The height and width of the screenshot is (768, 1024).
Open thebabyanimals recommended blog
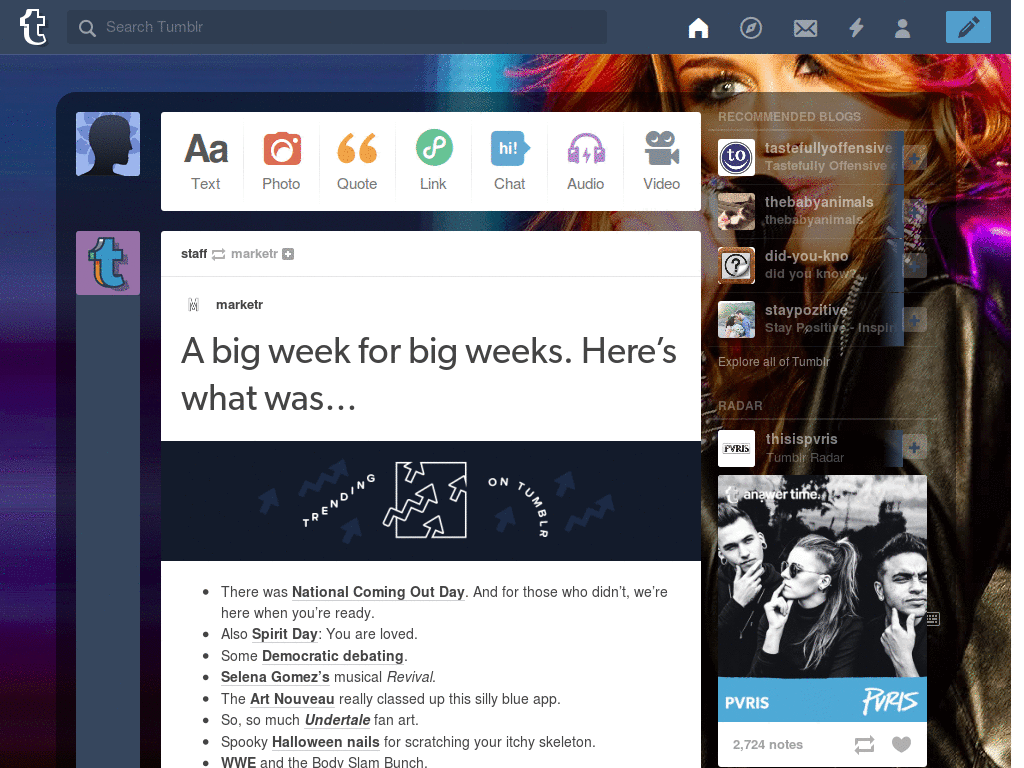pyautogui.click(x=819, y=202)
